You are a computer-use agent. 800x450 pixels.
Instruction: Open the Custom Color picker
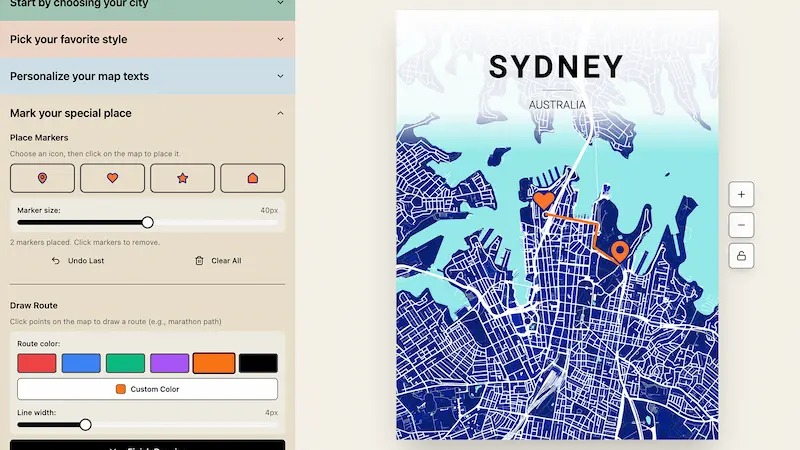[x=147, y=389]
